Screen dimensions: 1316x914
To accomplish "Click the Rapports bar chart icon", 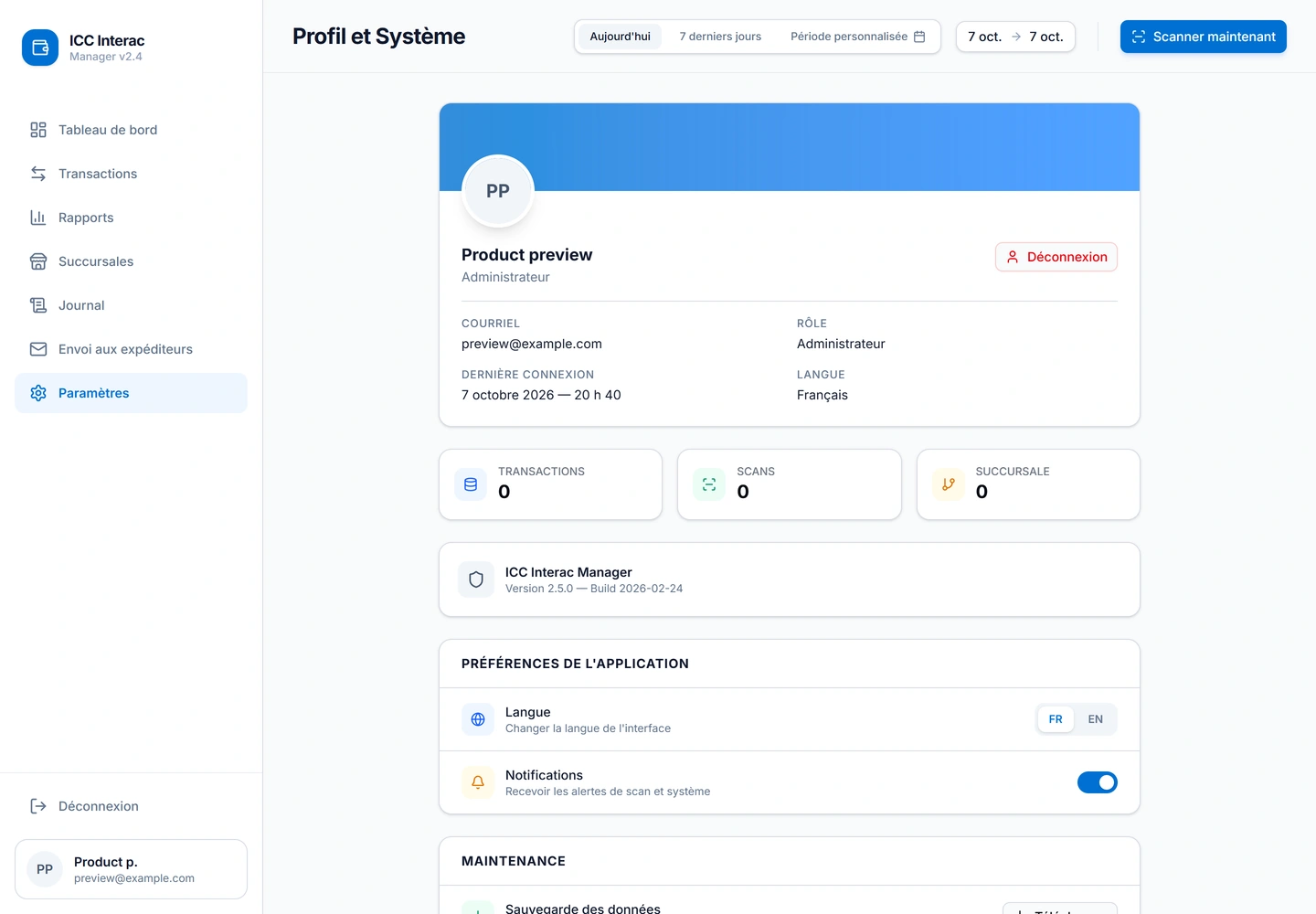I will [x=38, y=218].
